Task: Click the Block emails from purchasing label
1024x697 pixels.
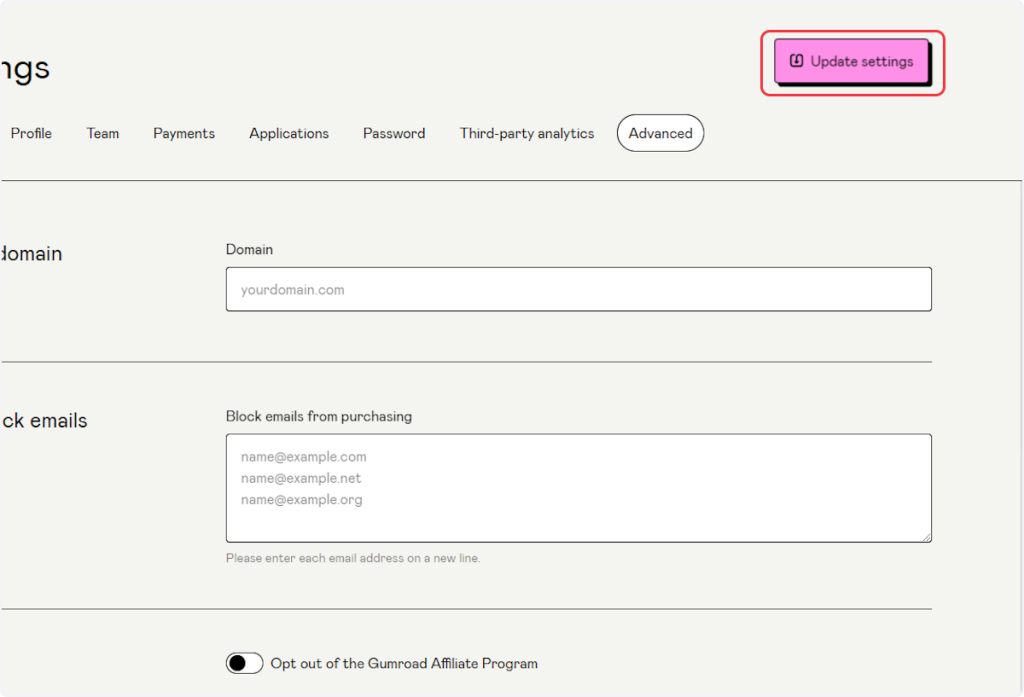Action: pyautogui.click(x=319, y=416)
